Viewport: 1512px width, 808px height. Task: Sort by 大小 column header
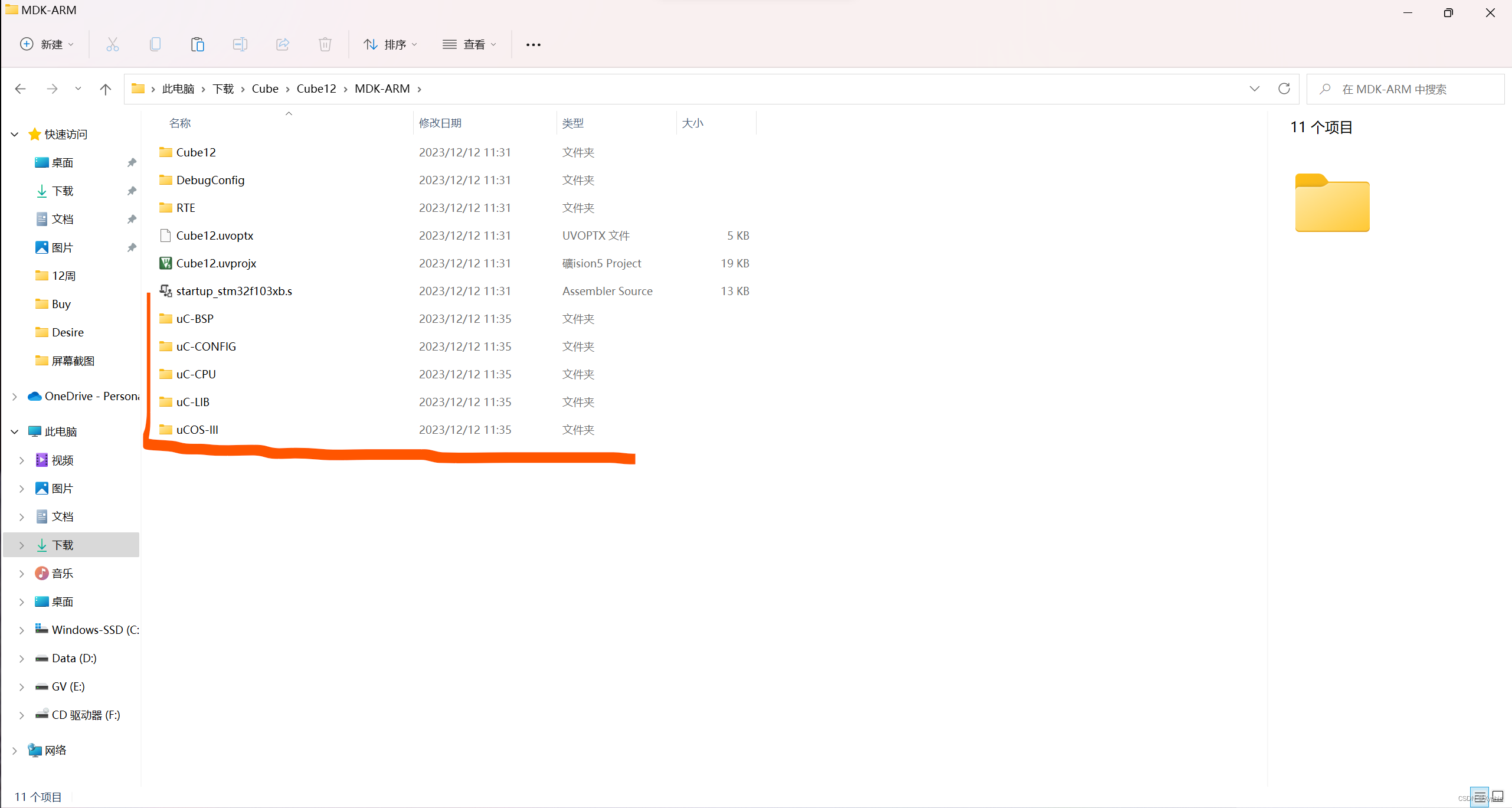point(693,123)
